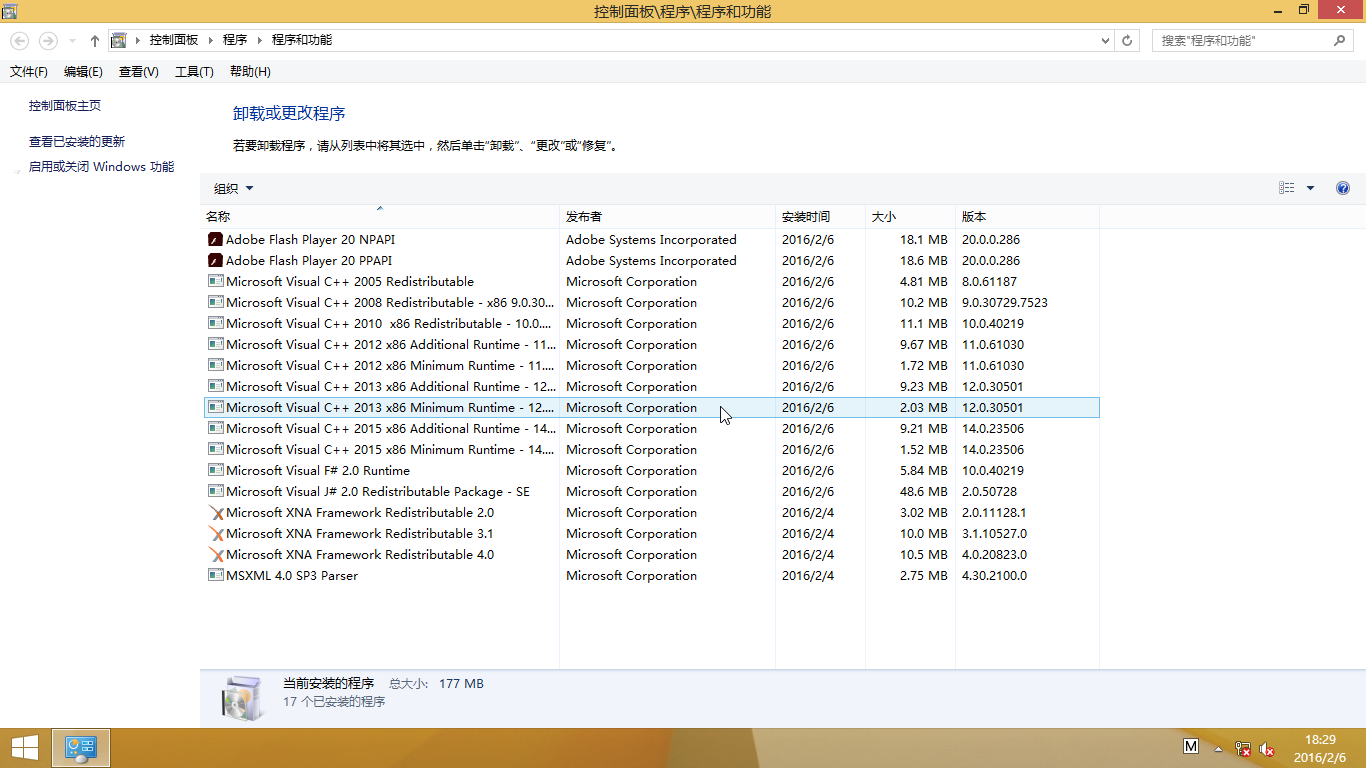
Task: Select Microsoft Visual F# 2.0 Runtime entry
Action: point(318,471)
